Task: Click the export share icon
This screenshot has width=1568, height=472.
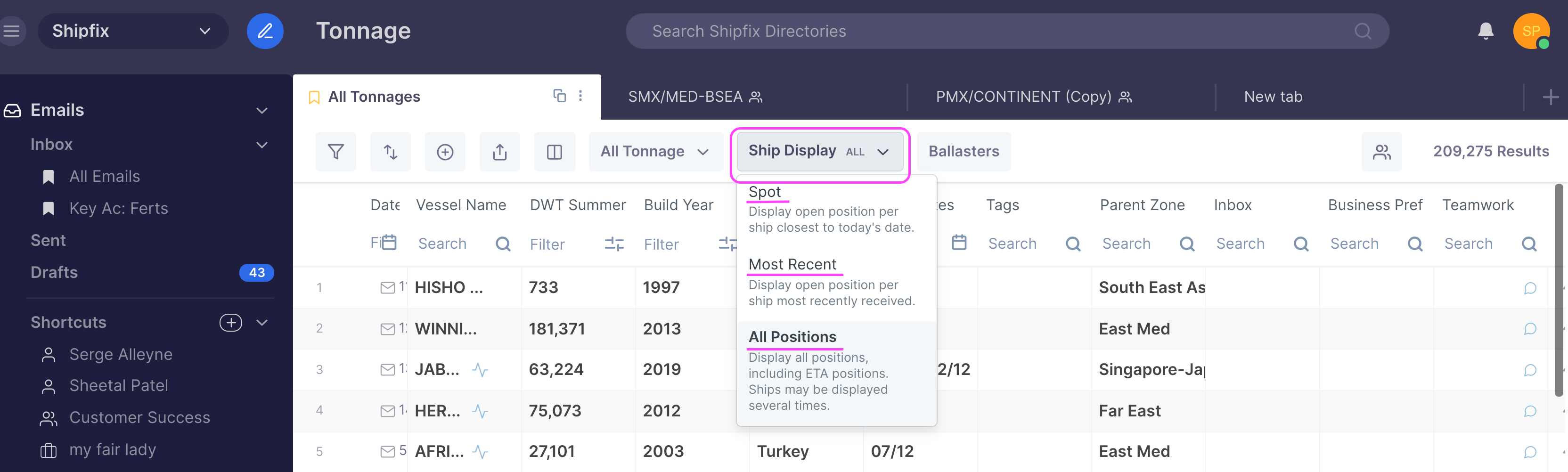Action: (500, 152)
